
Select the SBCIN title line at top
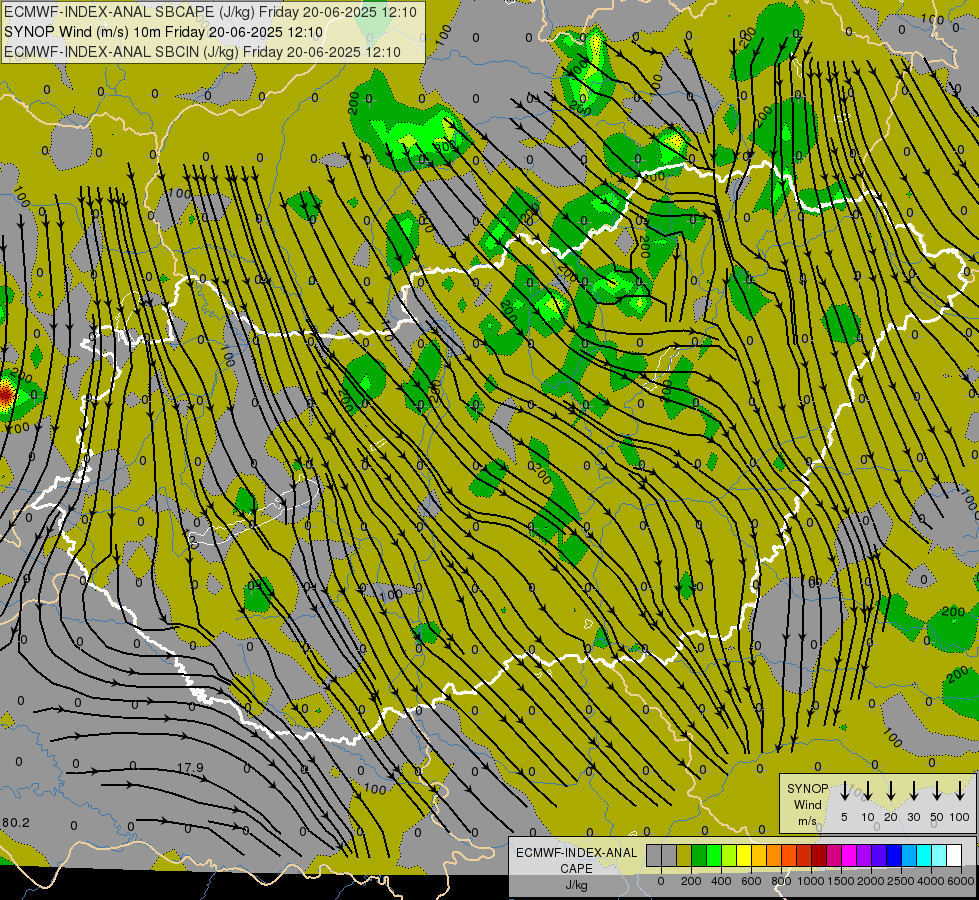tap(202, 52)
